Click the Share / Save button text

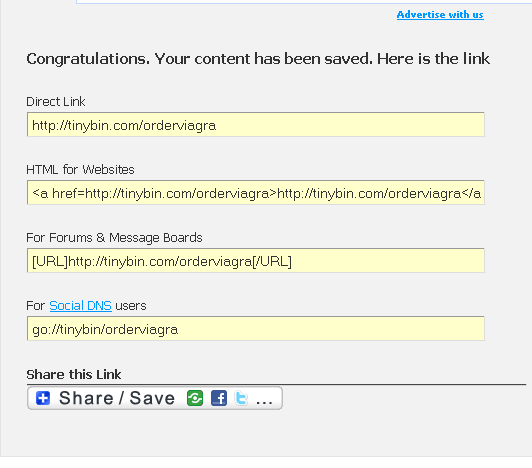117,398
